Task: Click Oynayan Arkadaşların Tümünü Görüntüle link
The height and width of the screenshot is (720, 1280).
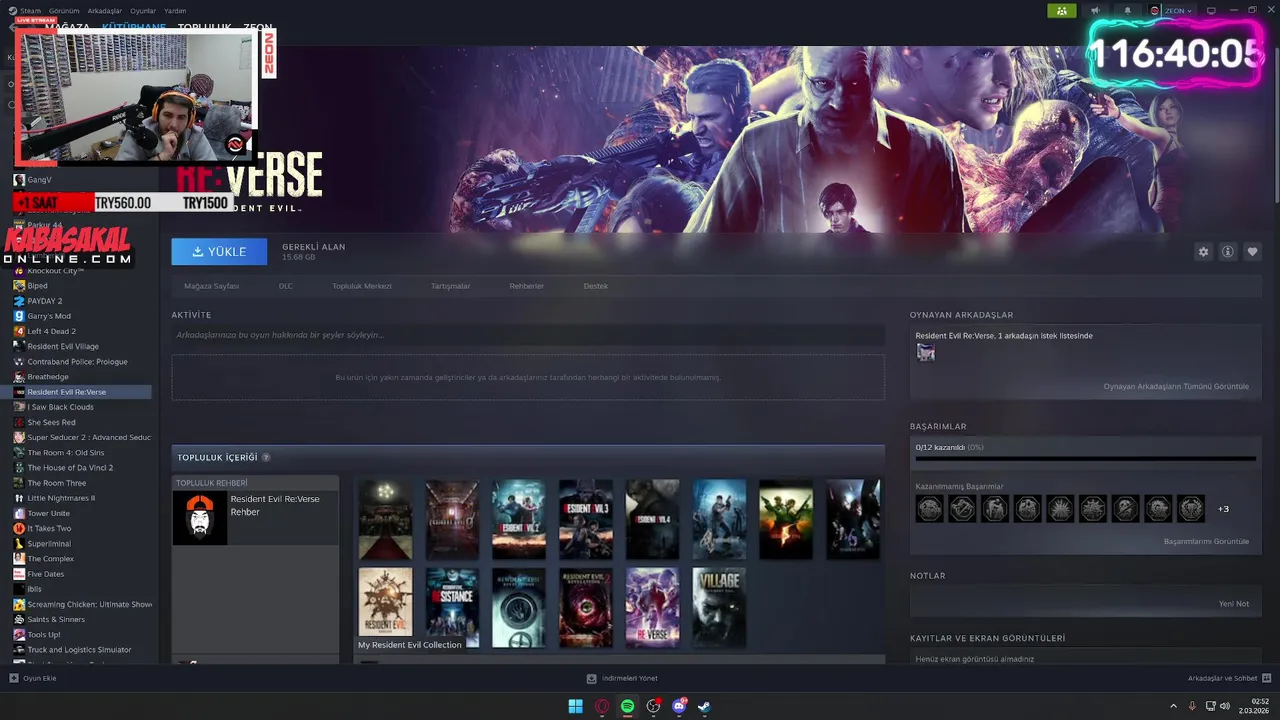Action: 1176,386
